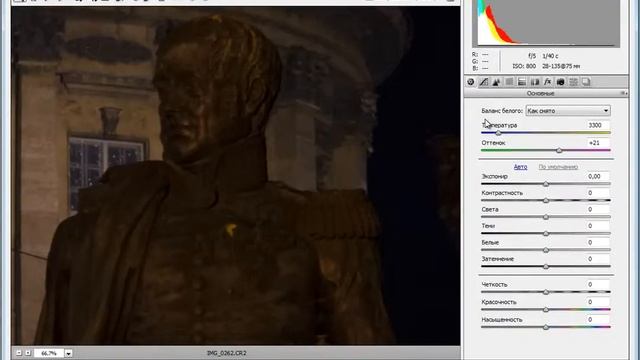640x360 pixels.
Task: Click the Оттенок value field +21
Action: [x=598, y=143]
